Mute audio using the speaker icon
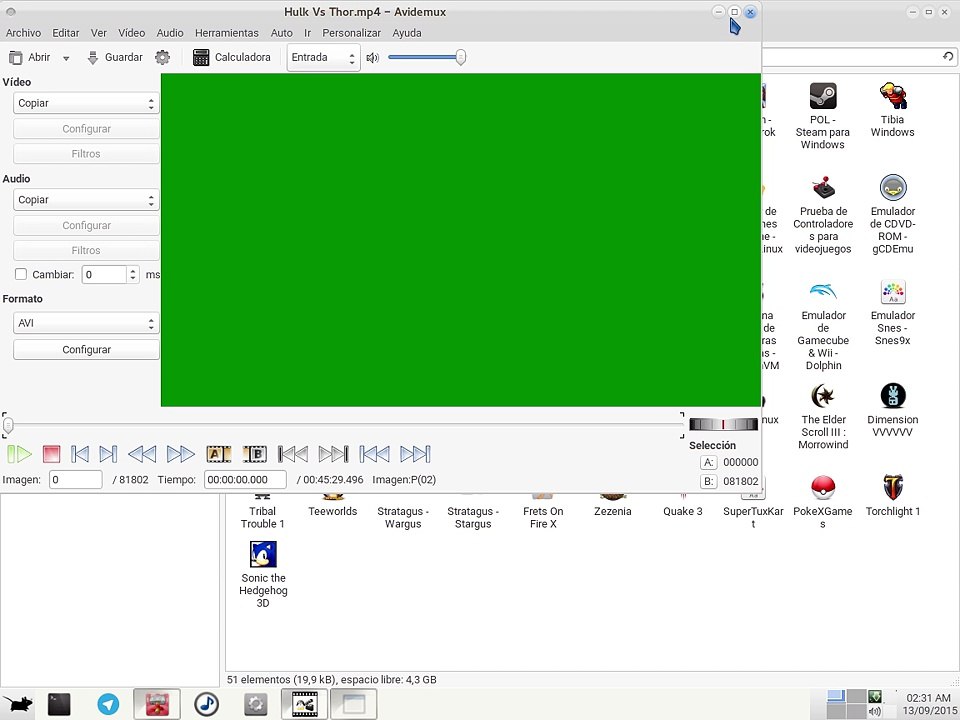 372,58
